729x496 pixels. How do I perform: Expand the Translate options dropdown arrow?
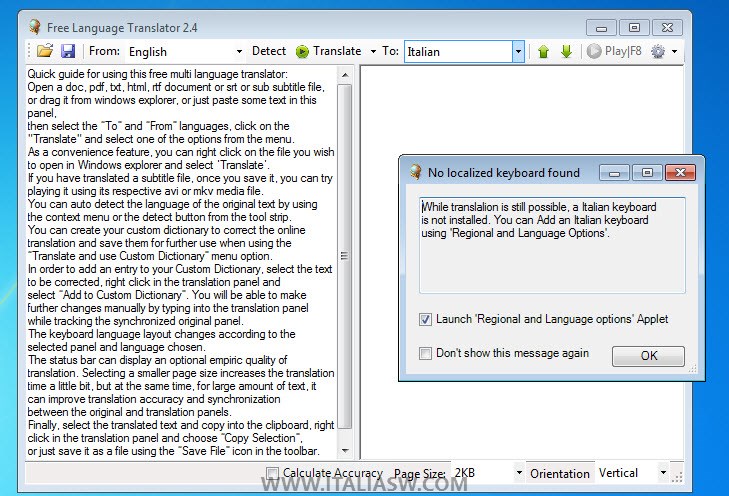point(373,52)
